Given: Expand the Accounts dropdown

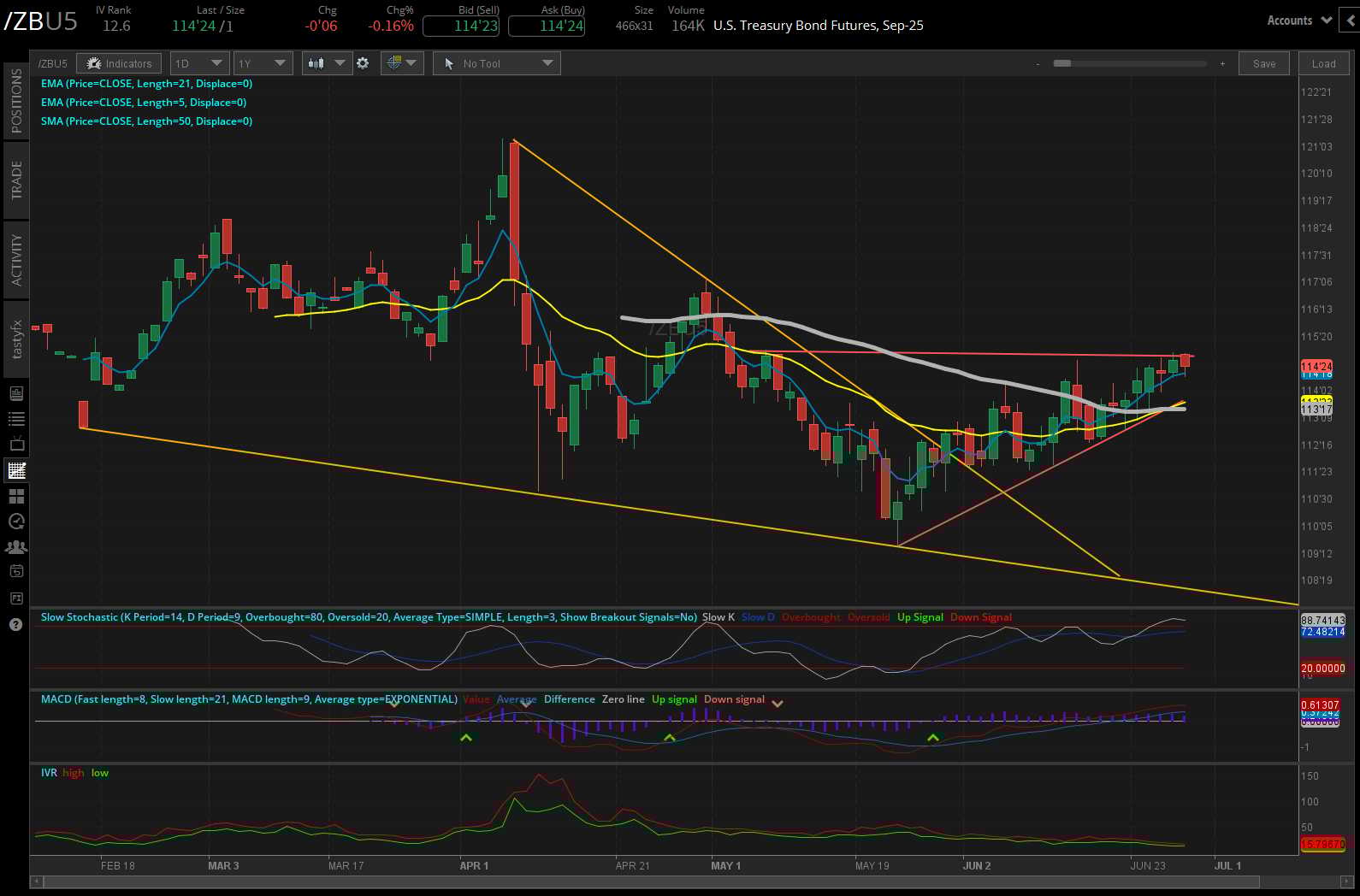Looking at the screenshot, I should (1298, 21).
